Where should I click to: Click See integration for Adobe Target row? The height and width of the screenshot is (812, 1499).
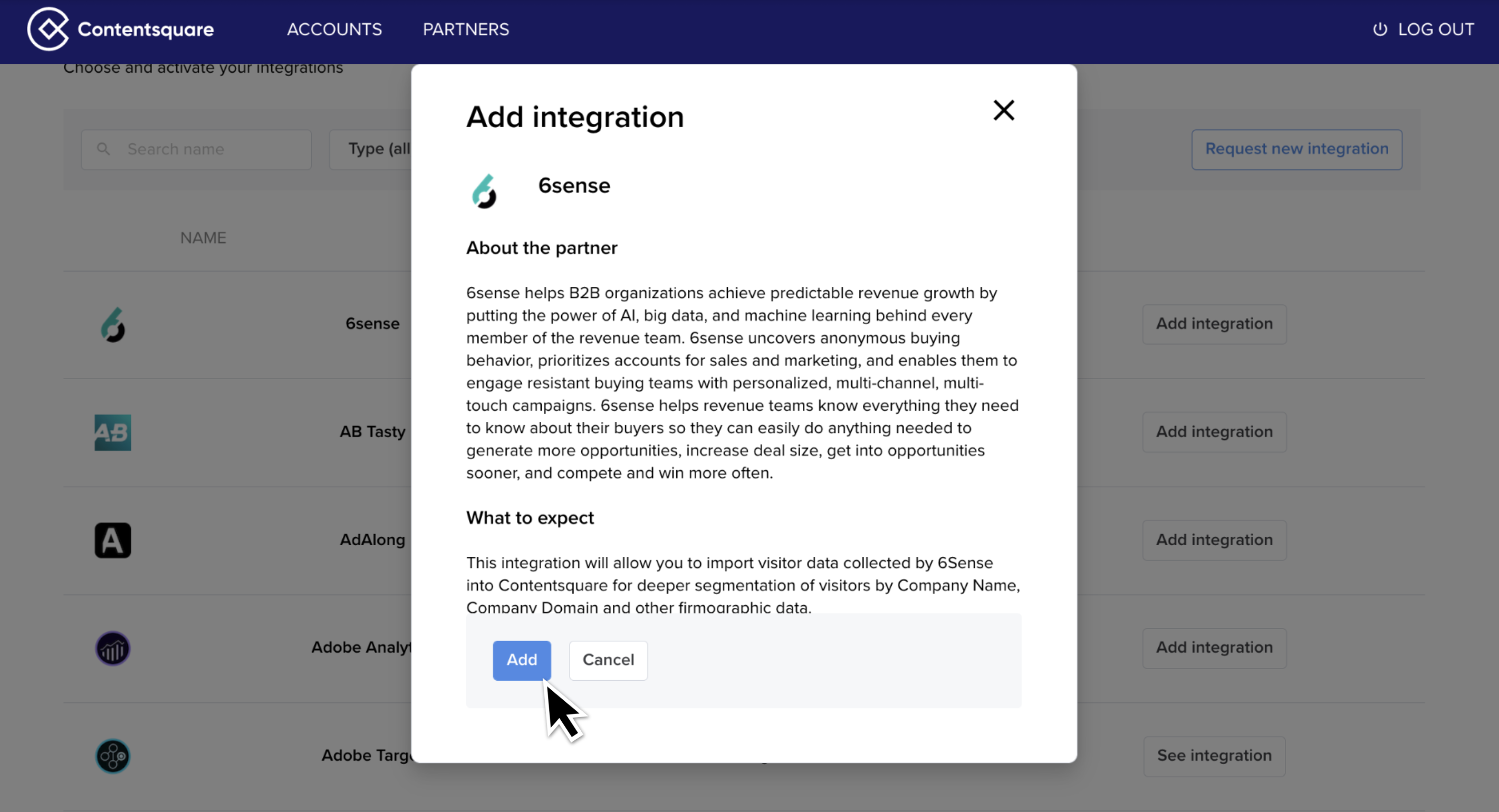coord(1214,756)
